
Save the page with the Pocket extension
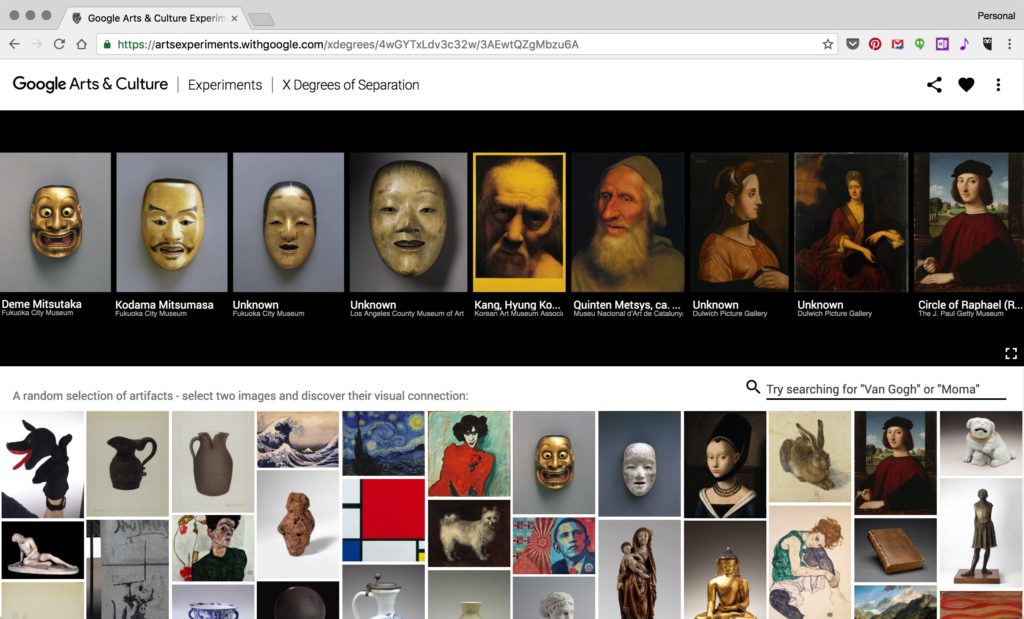[x=852, y=45]
